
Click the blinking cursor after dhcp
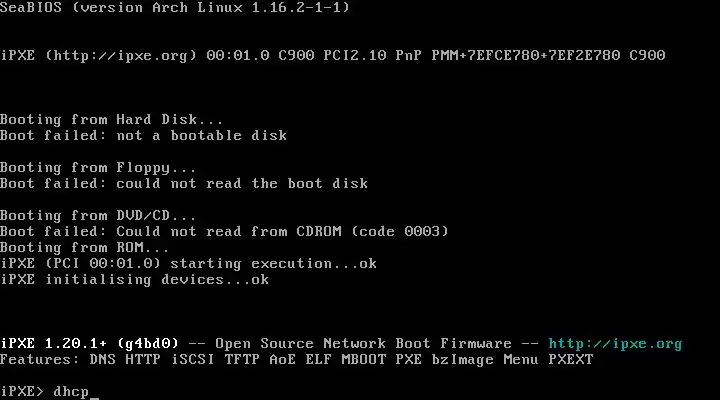[96, 393]
